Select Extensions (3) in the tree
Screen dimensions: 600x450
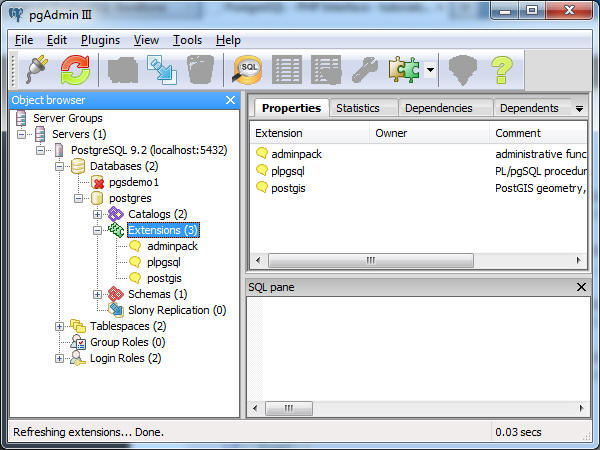pyautogui.click(x=163, y=230)
